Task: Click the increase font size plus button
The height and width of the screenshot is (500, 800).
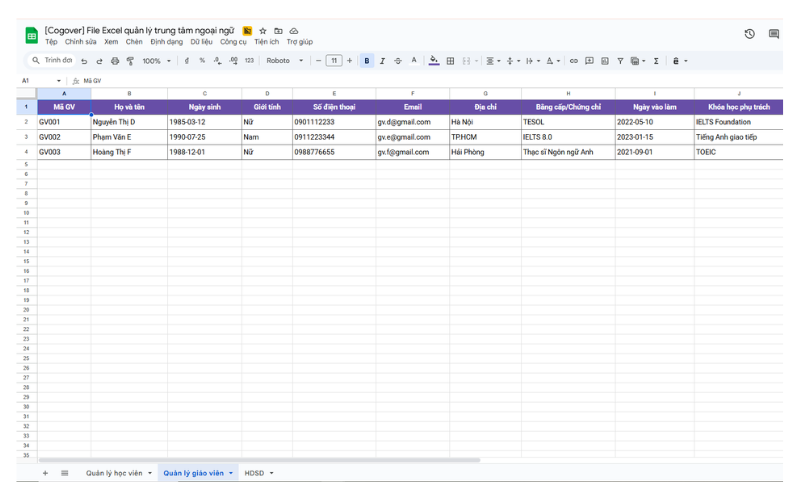Action: coord(349,61)
